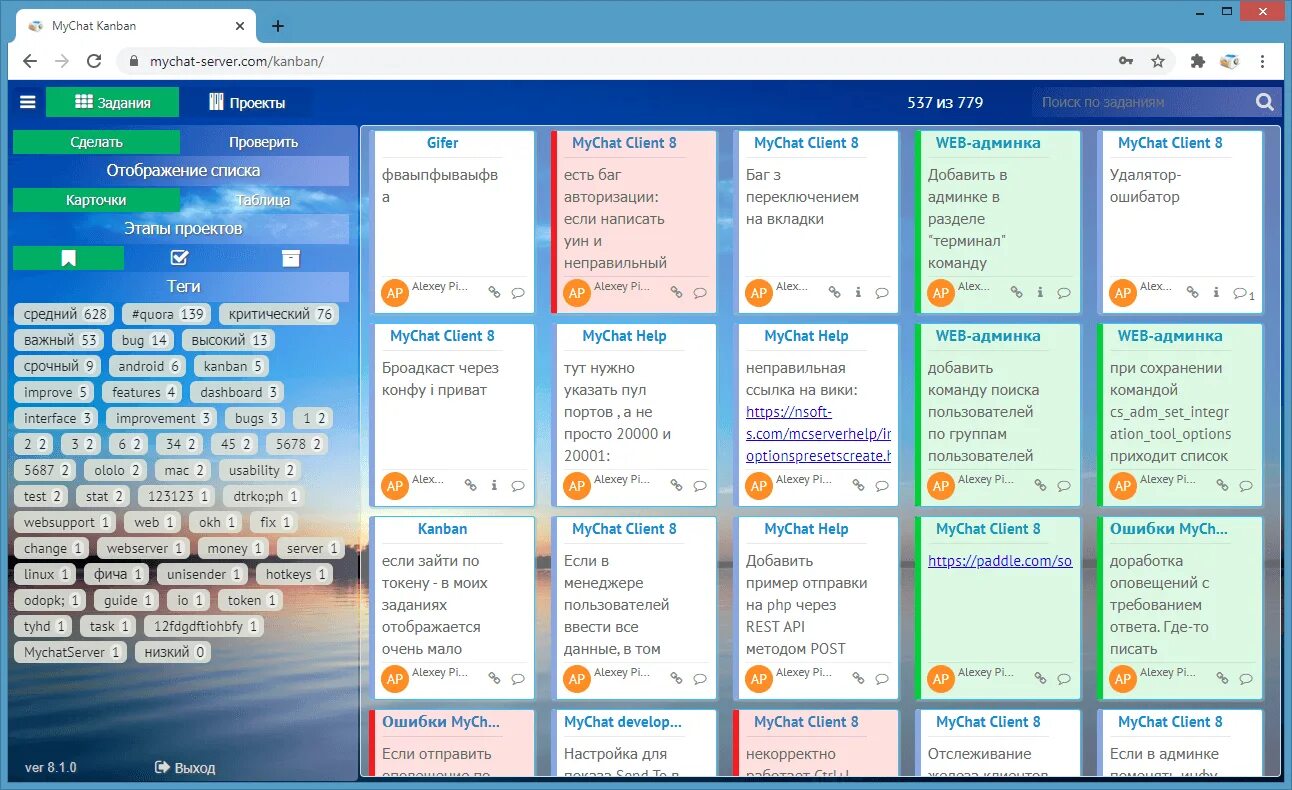Click the 537 из 779 counter
Image resolution: width=1292 pixels, height=790 pixels.
click(x=945, y=102)
